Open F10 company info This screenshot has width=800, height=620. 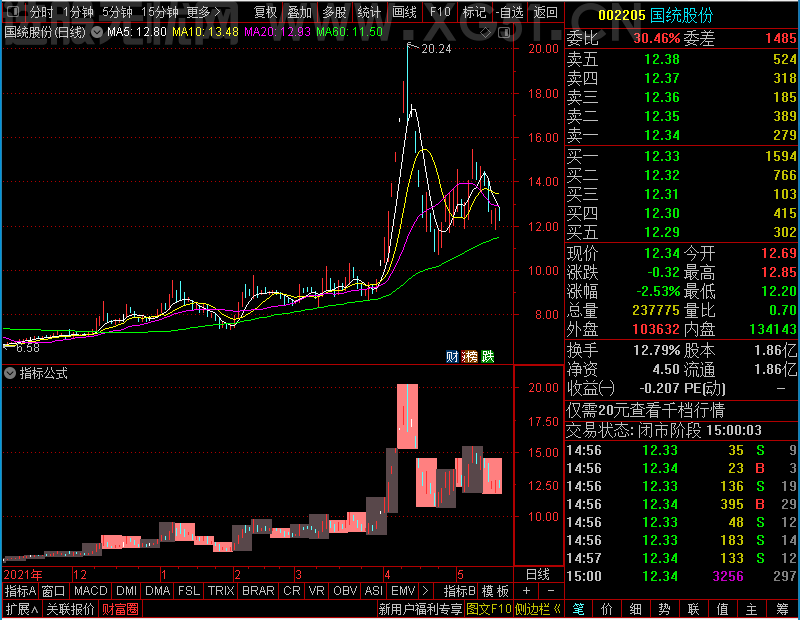point(440,12)
